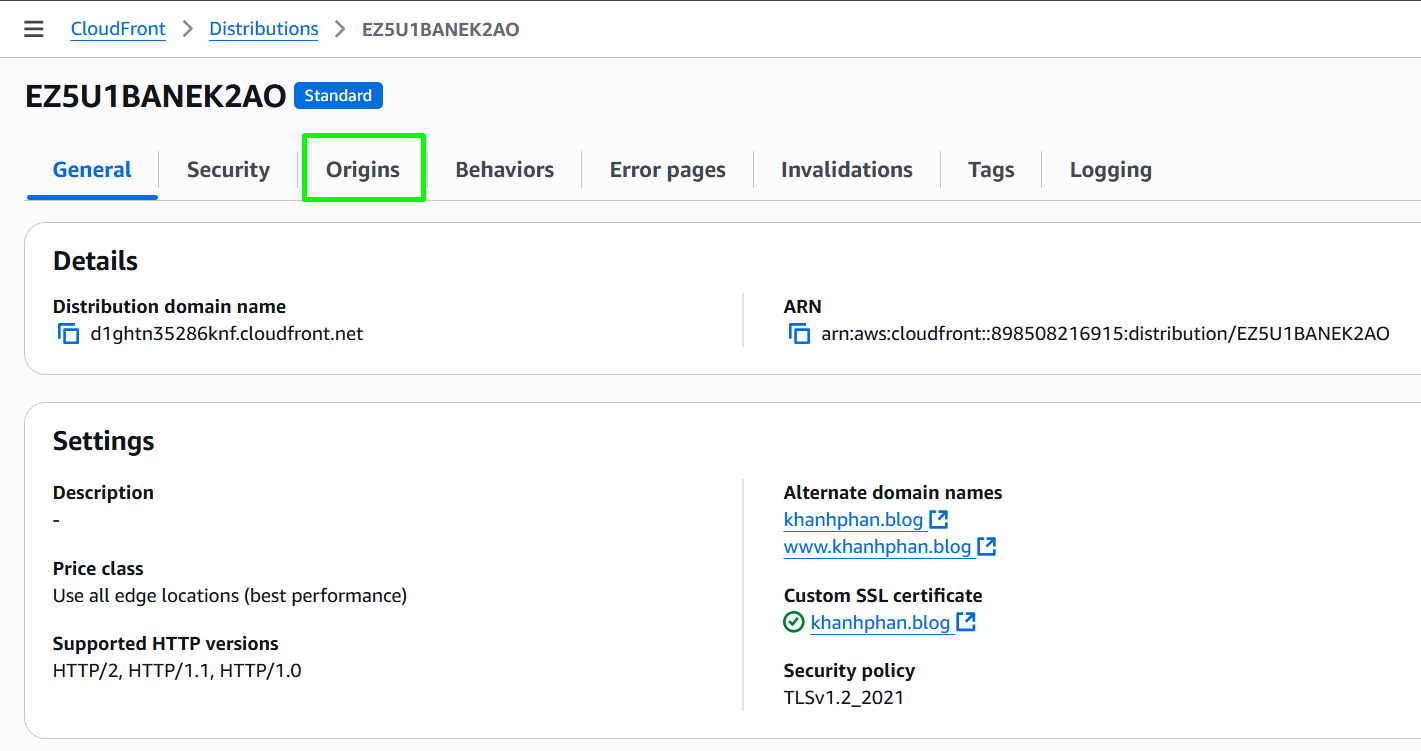
Task: Go to CloudFront breadcrumb
Action: click(118, 29)
